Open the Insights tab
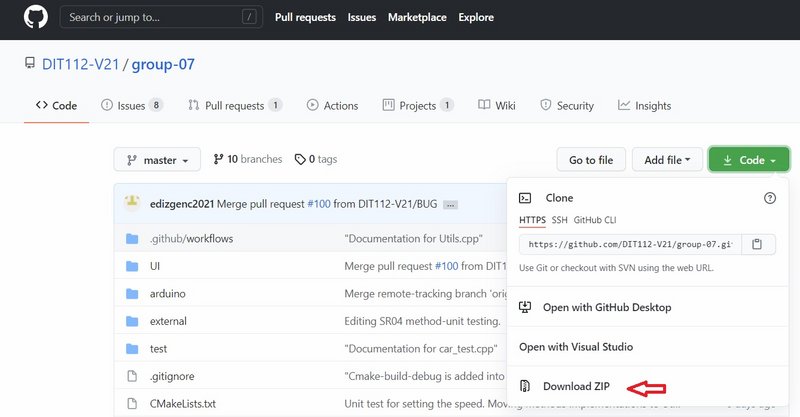Viewport: 800px width, 417px height. tap(644, 106)
